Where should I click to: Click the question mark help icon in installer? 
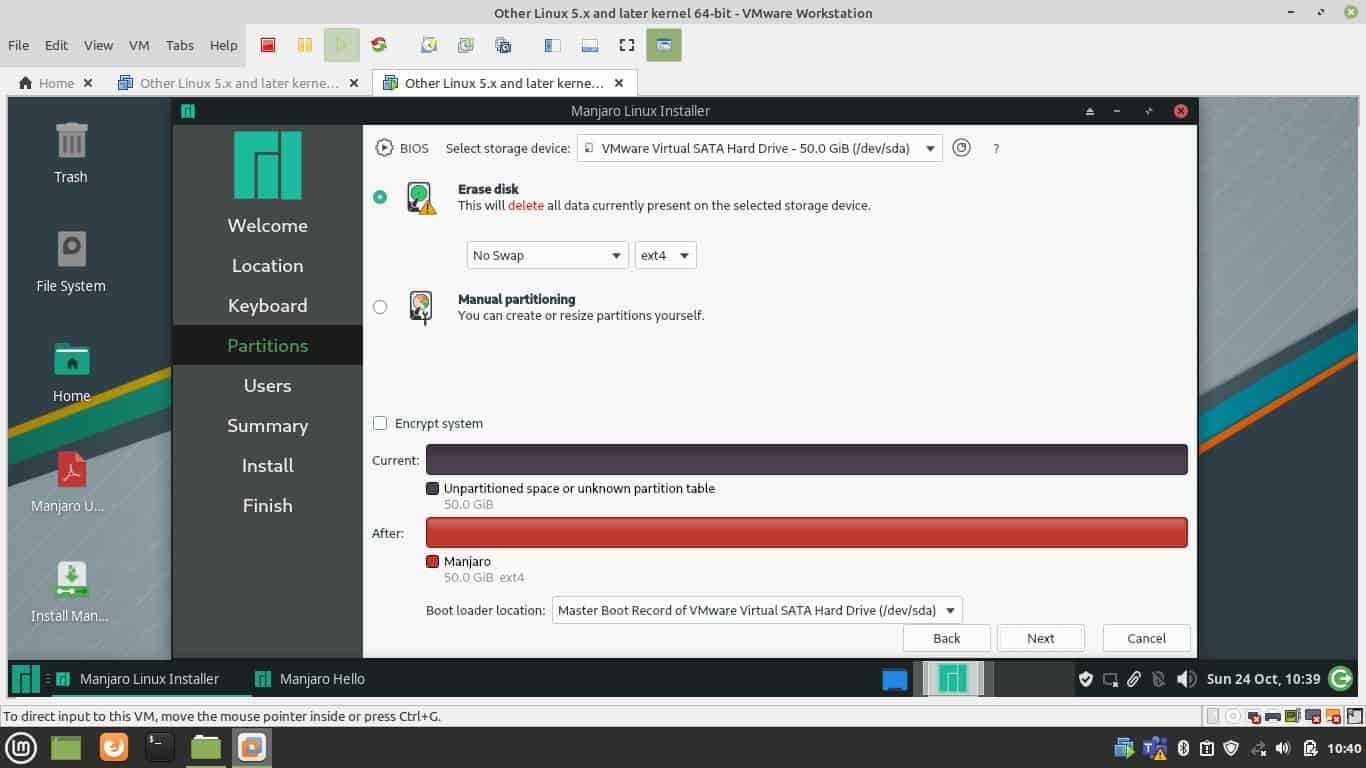point(996,148)
